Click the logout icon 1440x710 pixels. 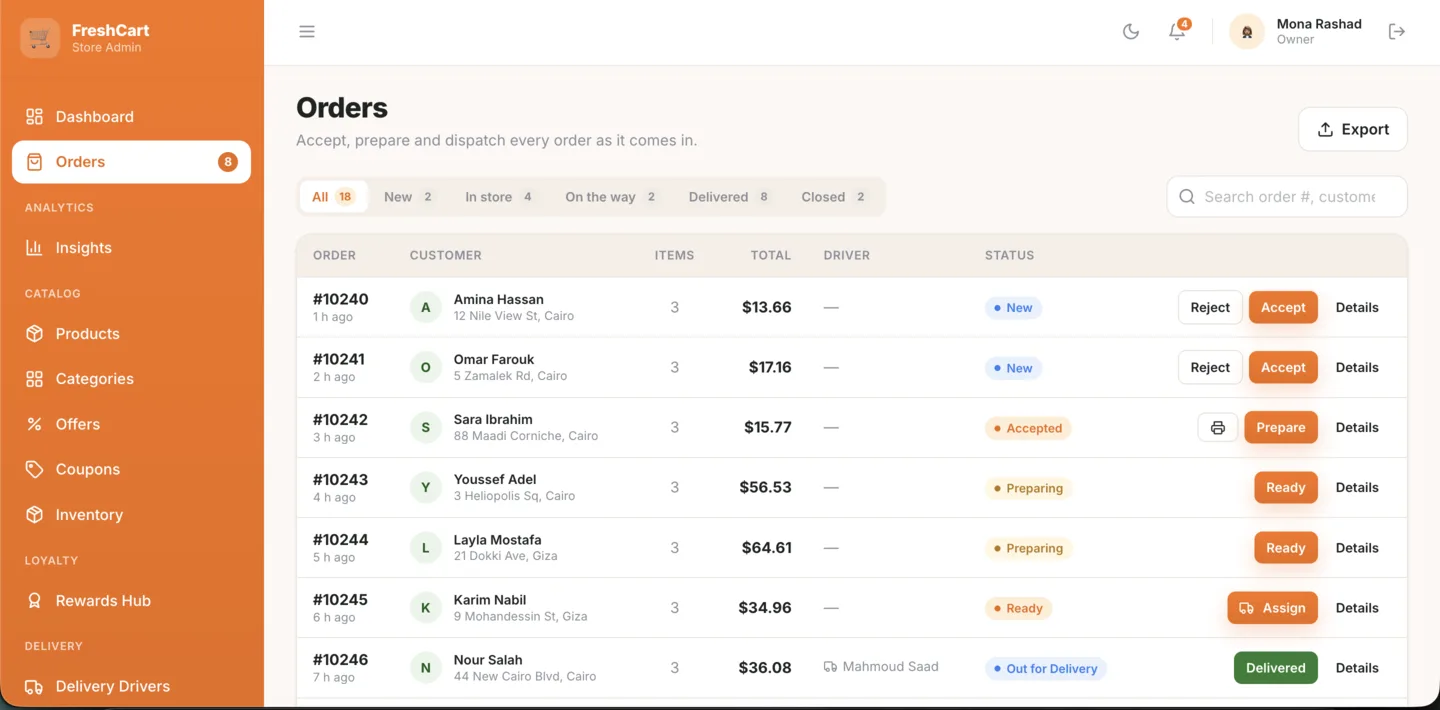1397,32
